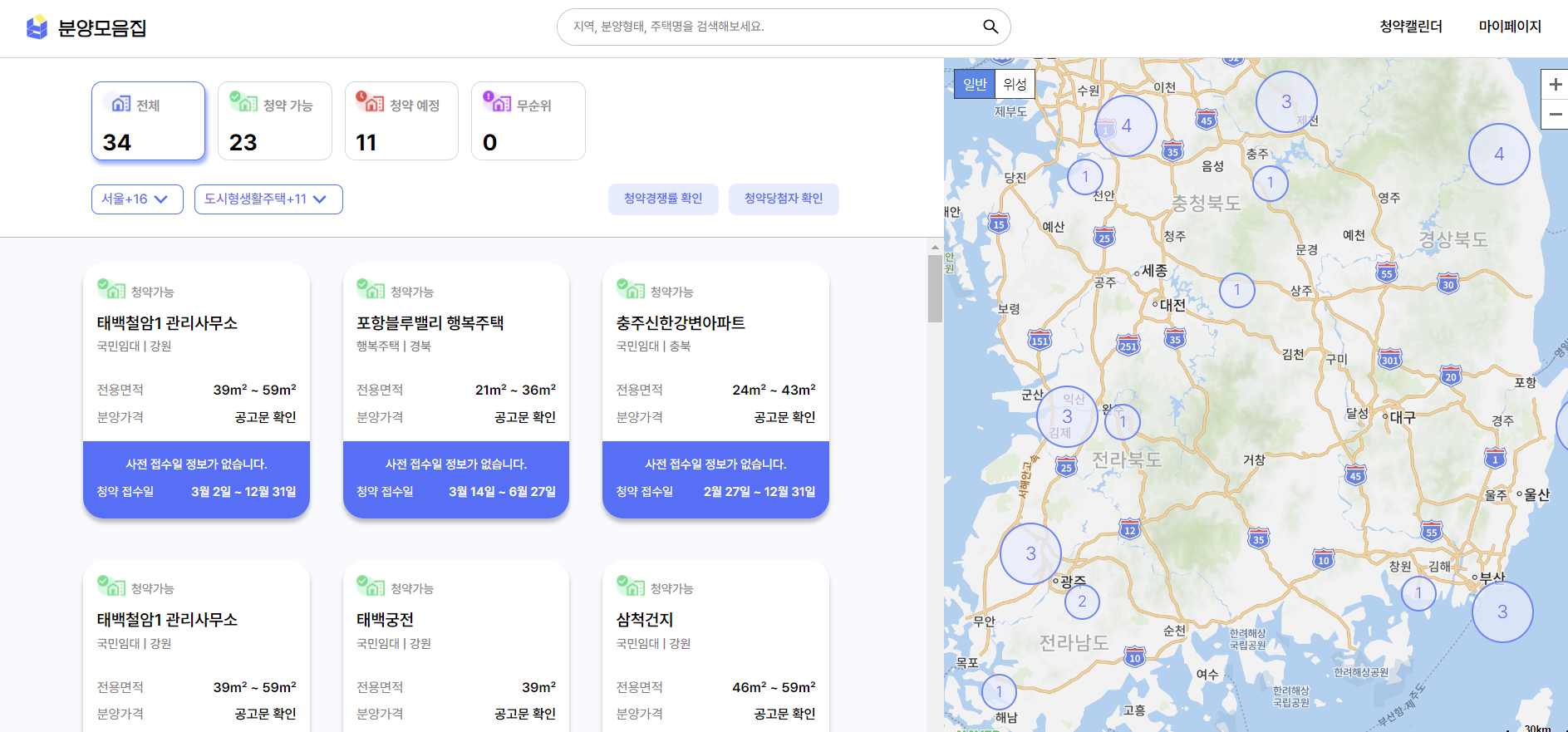The height and width of the screenshot is (732, 1568).
Task: Click the listing scrollbar thumb
Action: 935,288
